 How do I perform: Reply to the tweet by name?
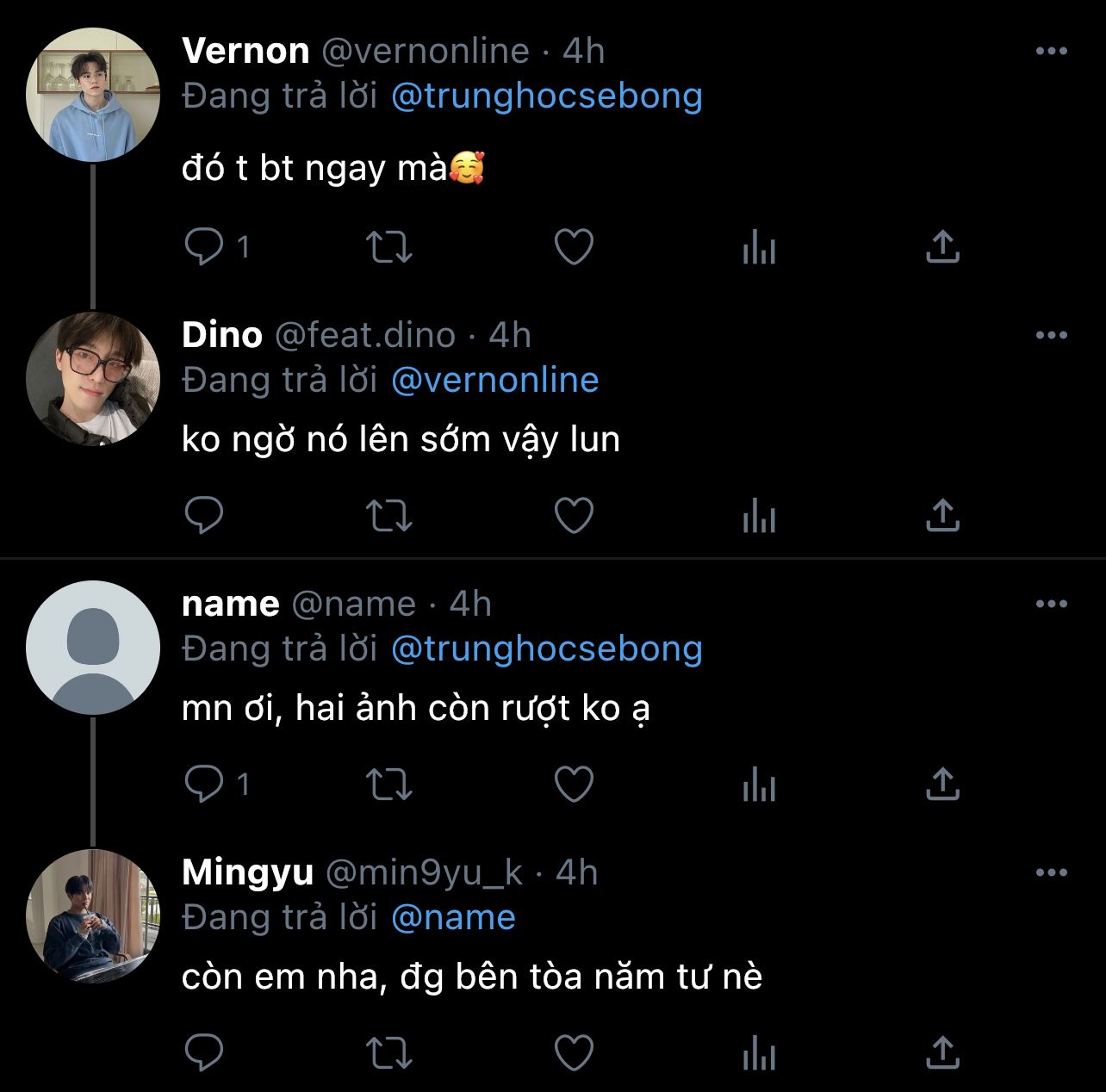click(x=204, y=784)
